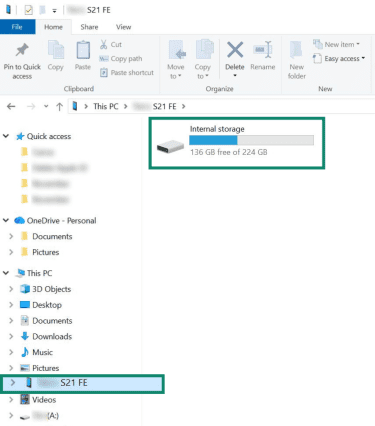
Task: Click the Move to icon
Action: point(176,50)
